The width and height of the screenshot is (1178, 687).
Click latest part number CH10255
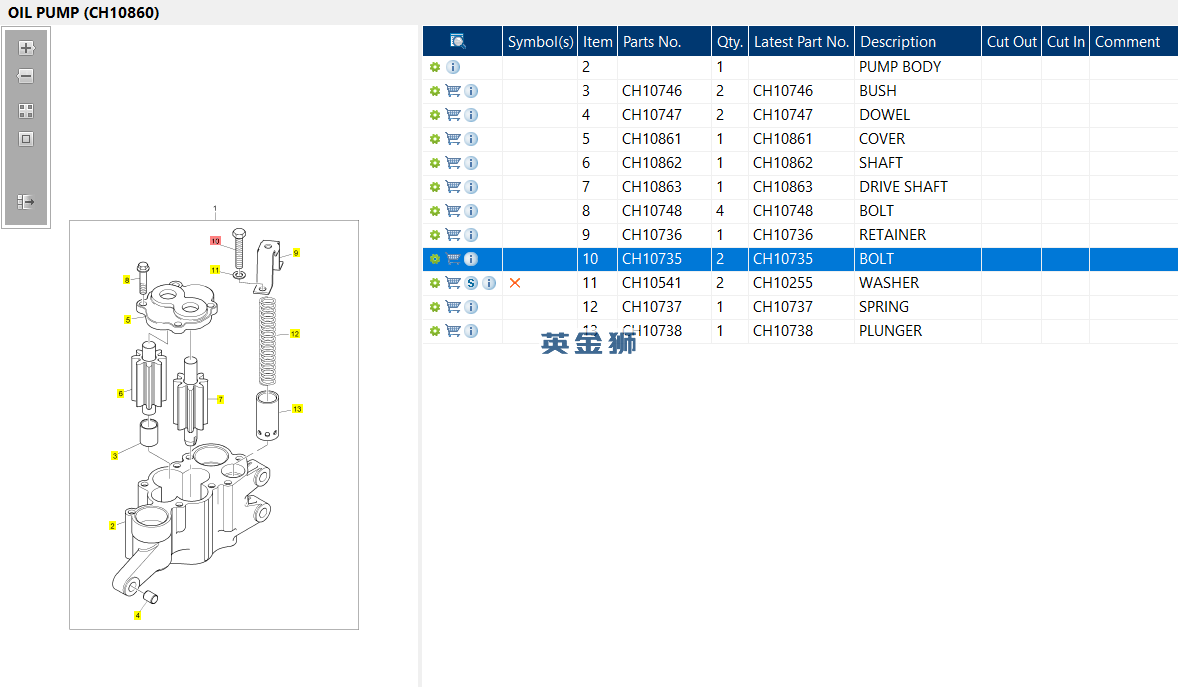click(783, 283)
